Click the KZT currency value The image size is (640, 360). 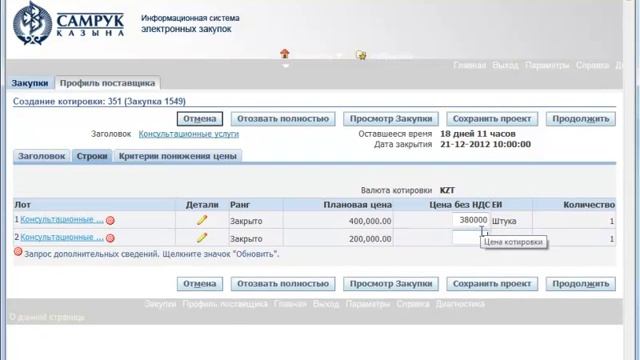coord(447,191)
